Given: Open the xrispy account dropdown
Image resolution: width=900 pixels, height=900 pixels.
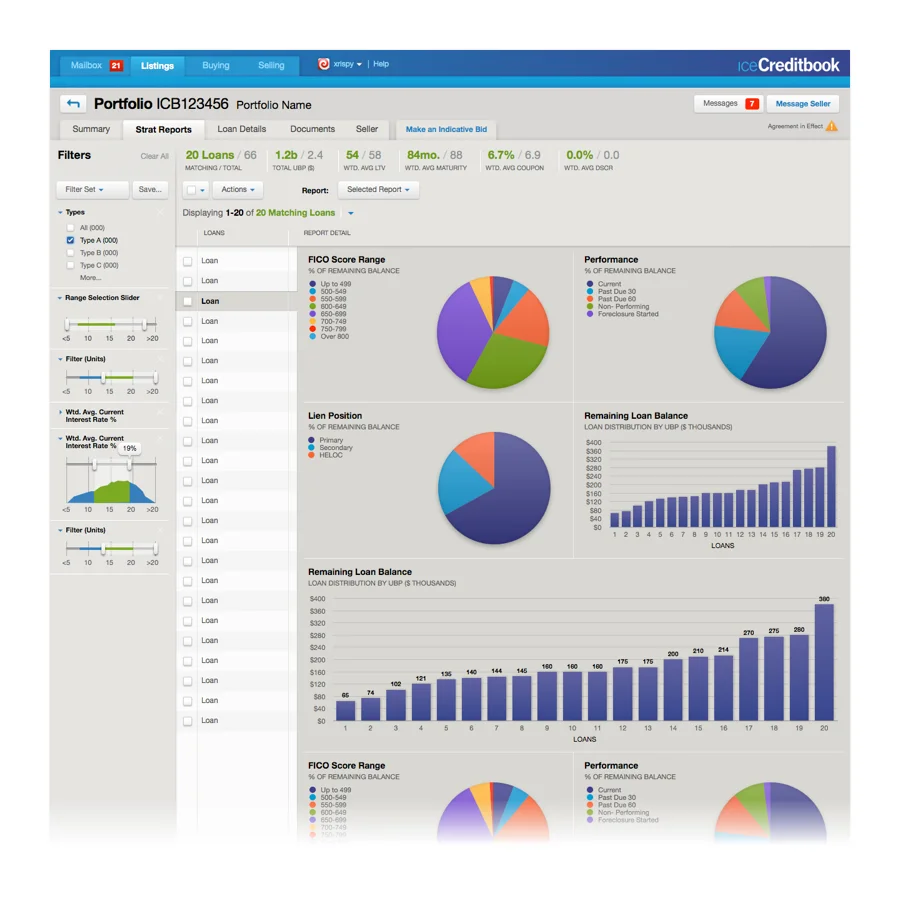Looking at the screenshot, I should 347,64.
